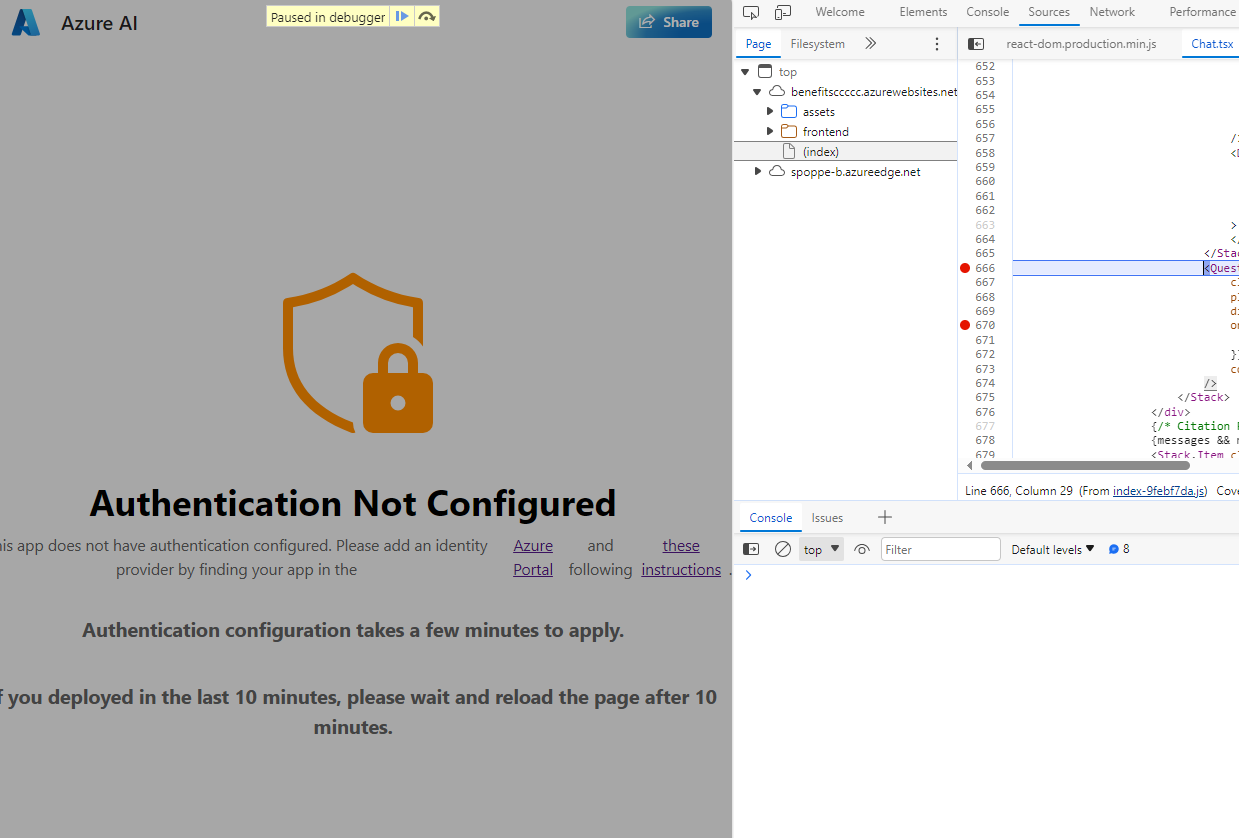Collapse the top frame tree node

(x=745, y=72)
